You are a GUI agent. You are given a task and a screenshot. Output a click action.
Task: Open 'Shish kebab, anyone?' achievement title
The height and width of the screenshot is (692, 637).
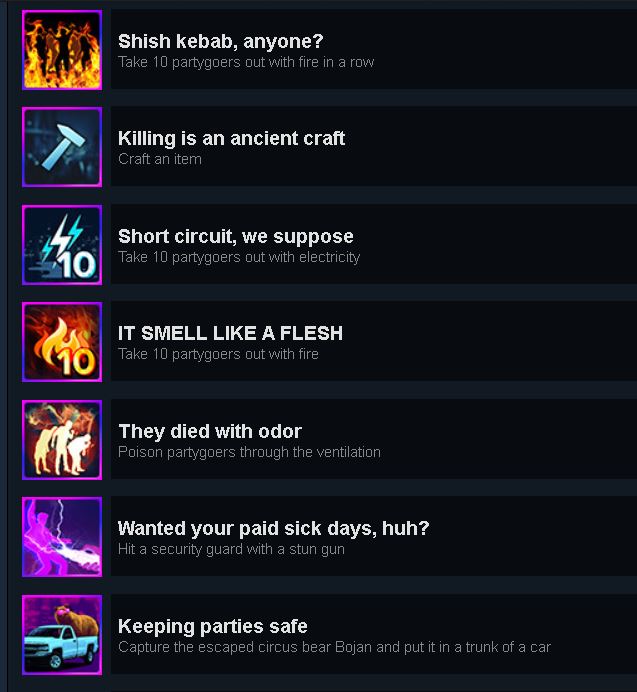point(221,41)
